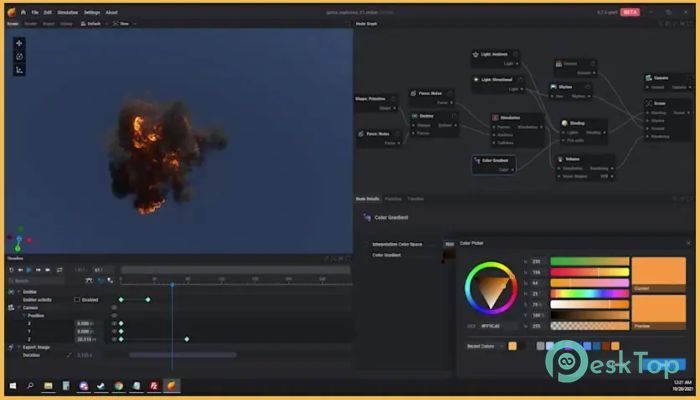Image resolution: width=700 pixels, height=400 pixels.
Task: Toggle the Position X keyframe indicator
Action: 114,323
